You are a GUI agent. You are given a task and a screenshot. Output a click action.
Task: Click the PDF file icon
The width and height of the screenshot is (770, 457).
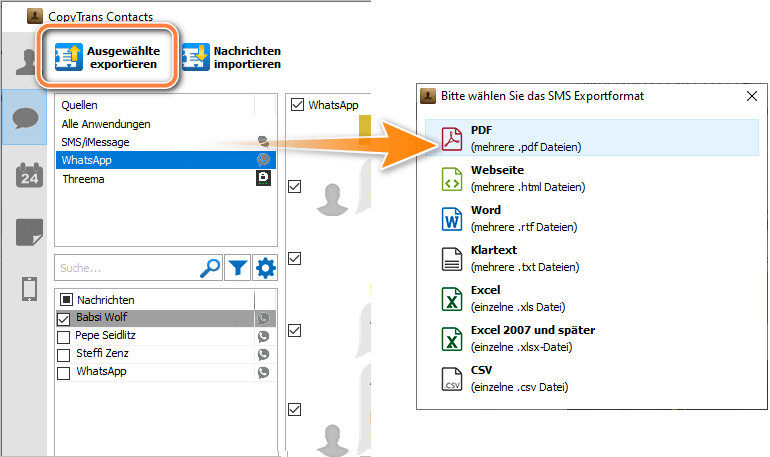[x=451, y=138]
